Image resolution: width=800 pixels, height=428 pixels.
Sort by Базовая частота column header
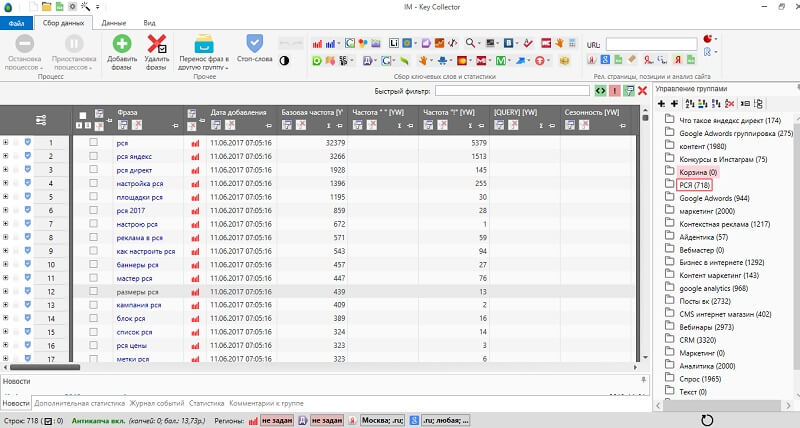(x=312, y=113)
